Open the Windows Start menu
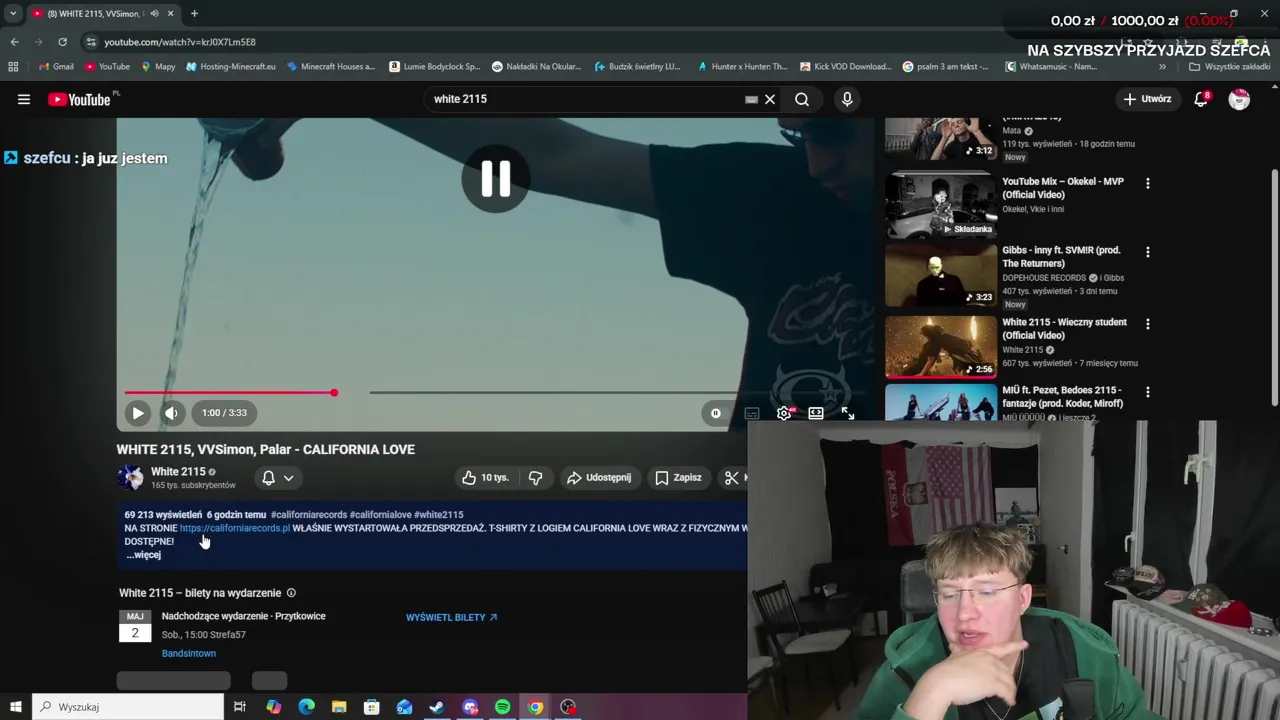This screenshot has height=720, width=1280. [15, 707]
